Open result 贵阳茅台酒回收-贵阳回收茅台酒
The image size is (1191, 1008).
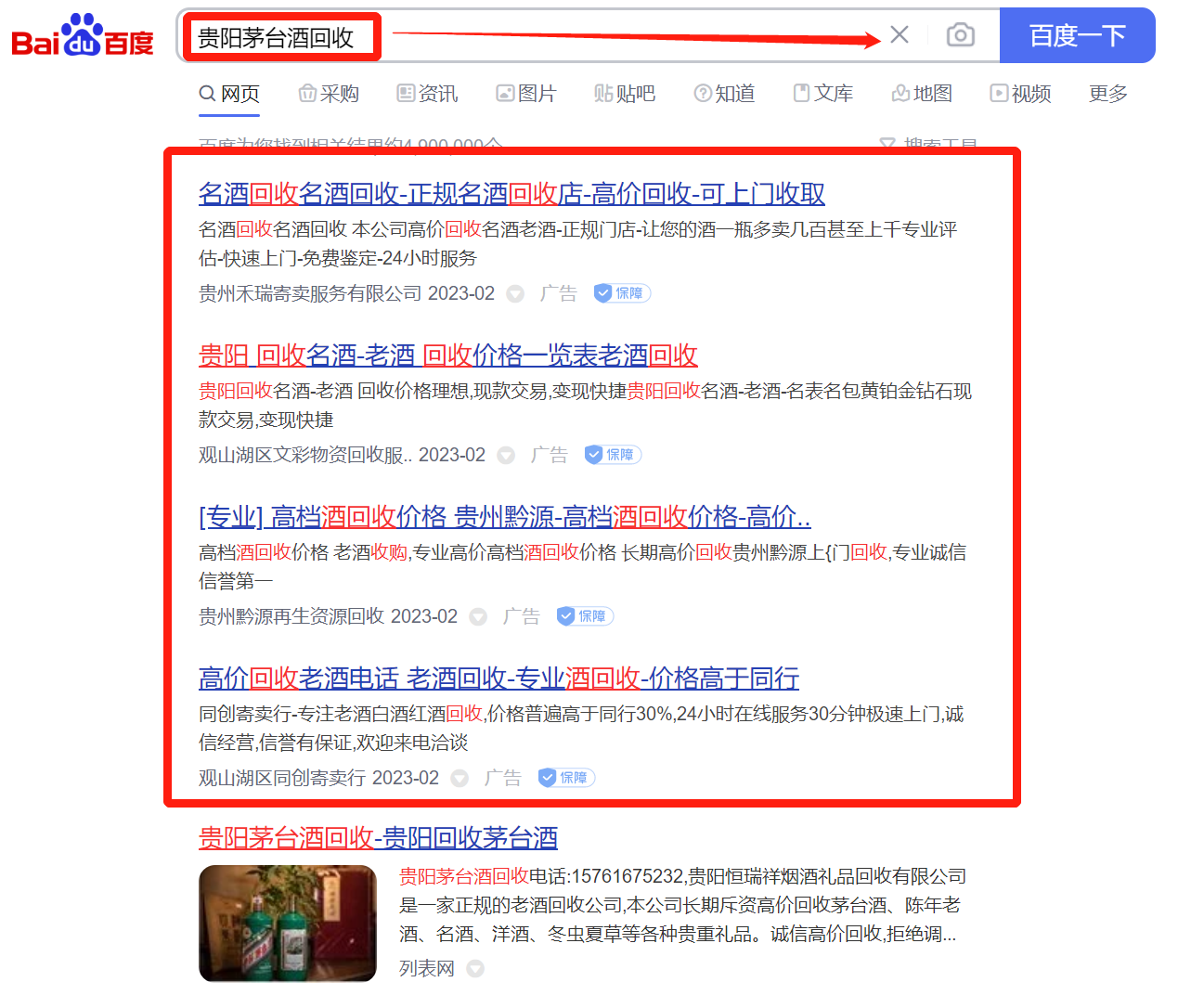pyautogui.click(x=378, y=838)
